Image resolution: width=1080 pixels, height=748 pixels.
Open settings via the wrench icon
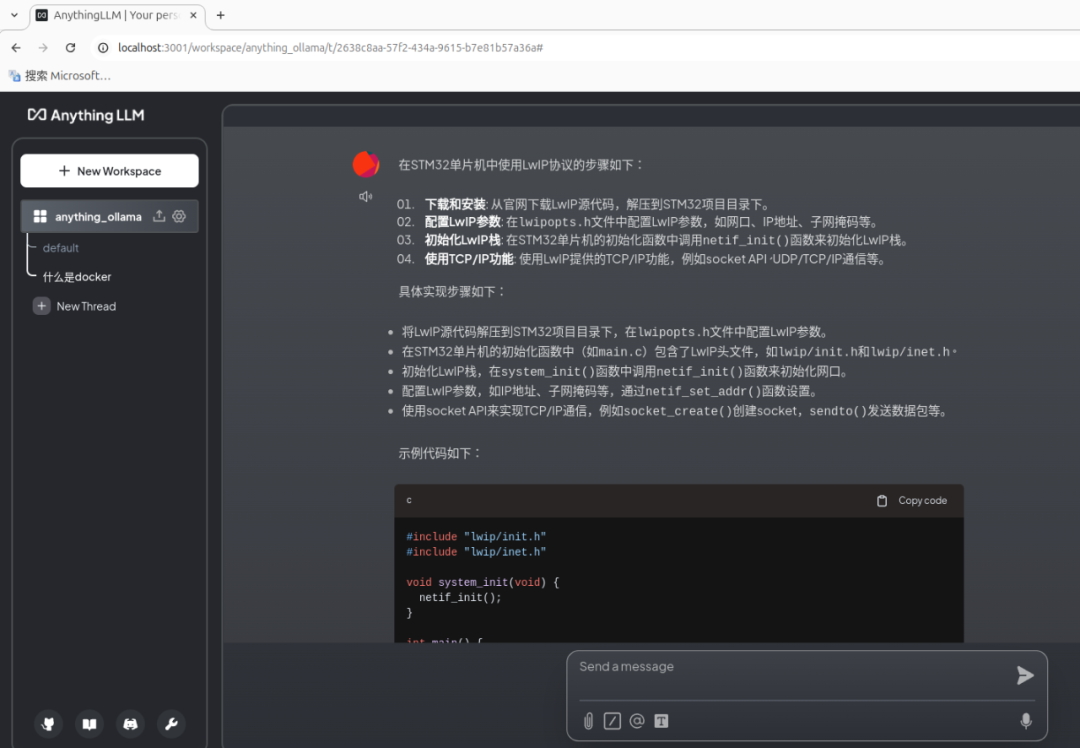170,724
